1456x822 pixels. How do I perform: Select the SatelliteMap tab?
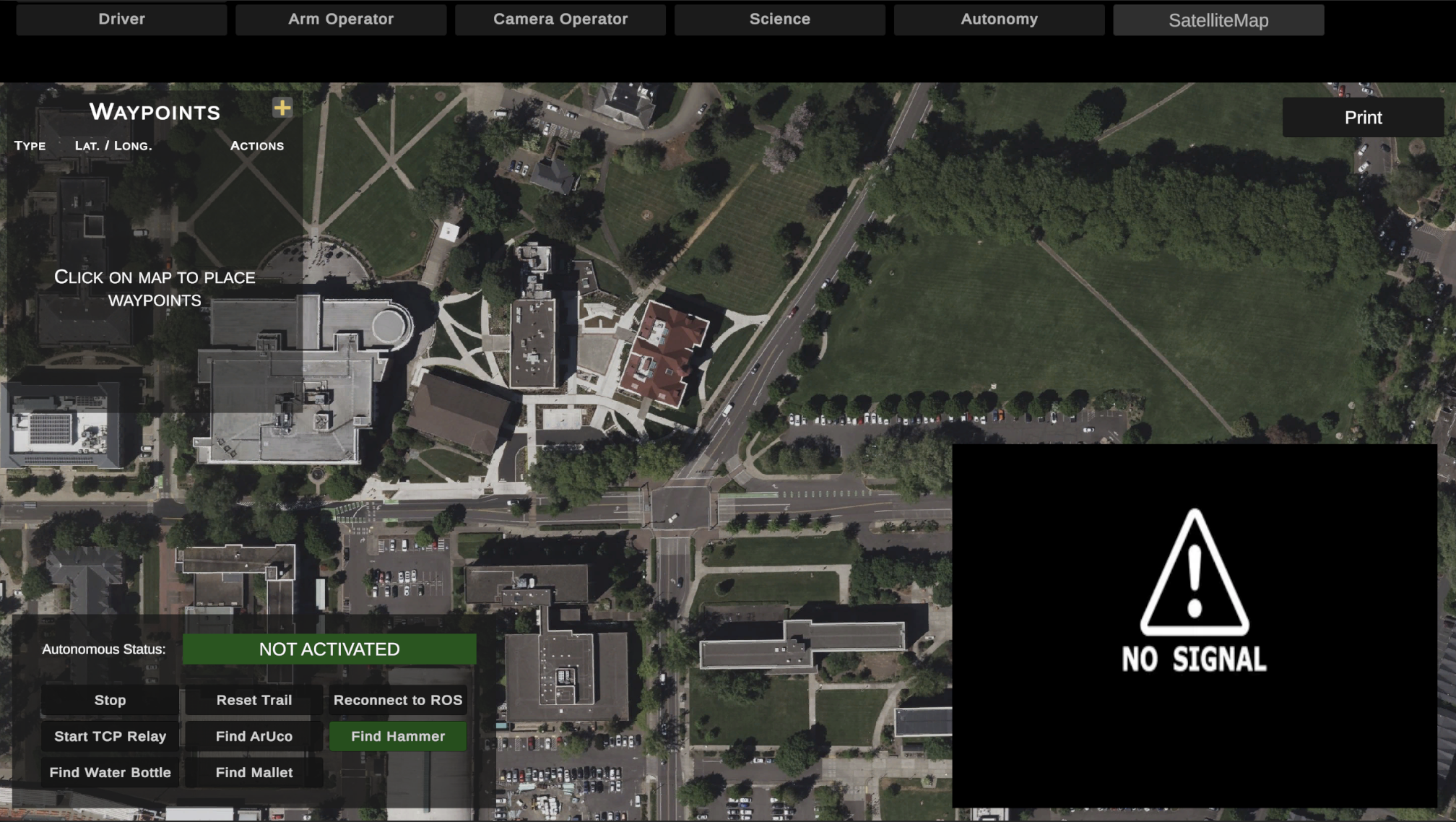[1219, 20]
